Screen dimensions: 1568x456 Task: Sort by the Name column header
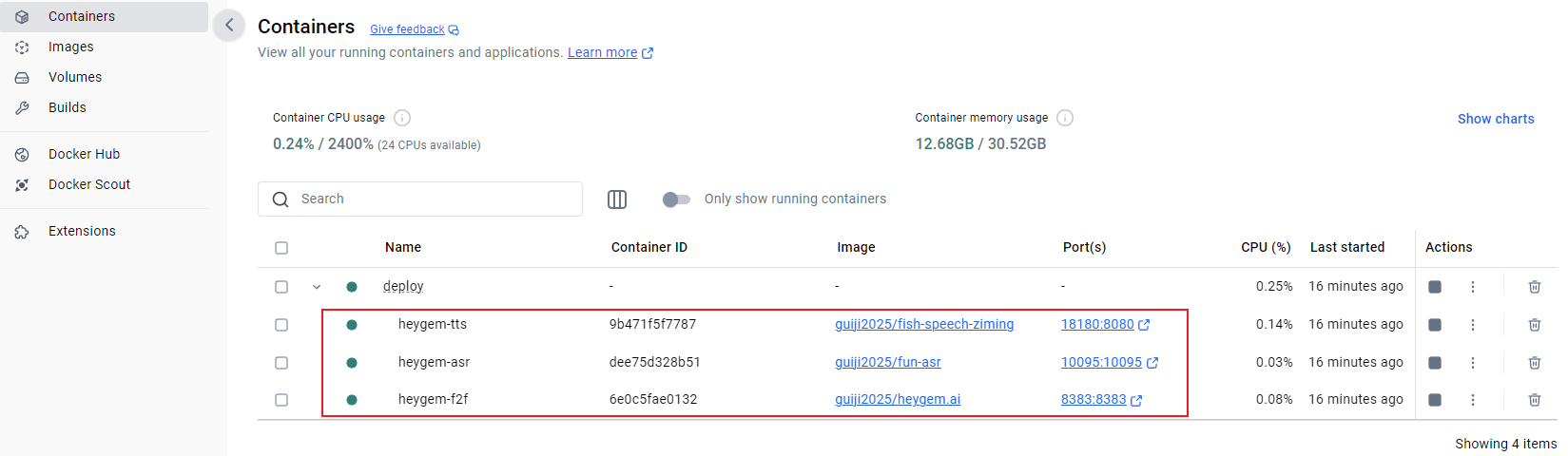pyautogui.click(x=403, y=247)
